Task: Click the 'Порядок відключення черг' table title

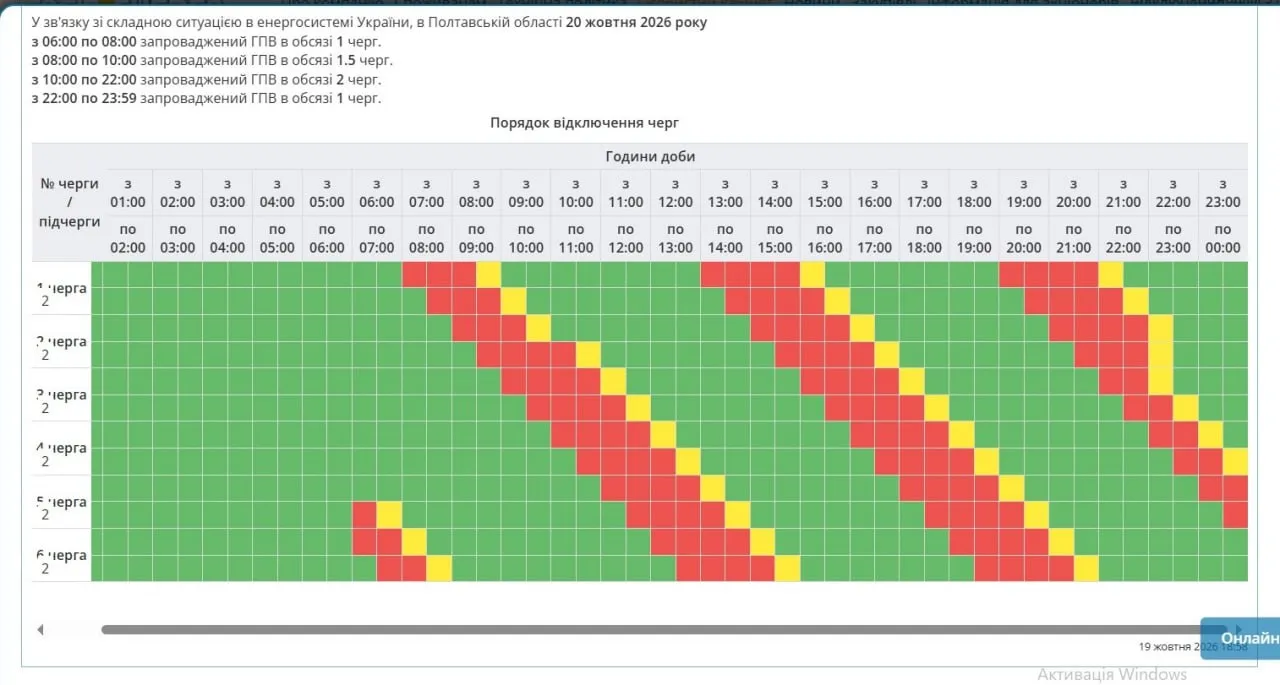Action: (585, 122)
